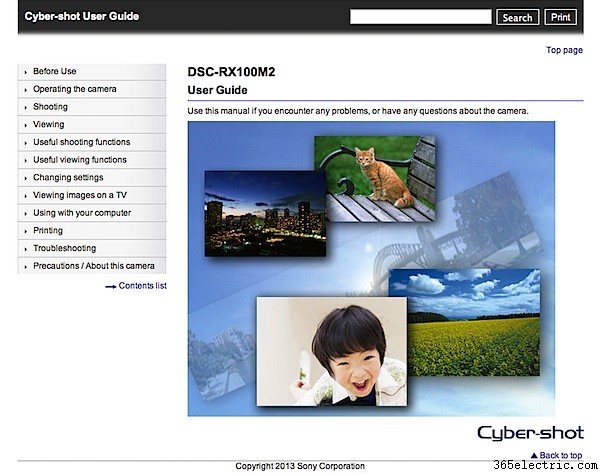Go to Changing settings

click(x=92, y=178)
